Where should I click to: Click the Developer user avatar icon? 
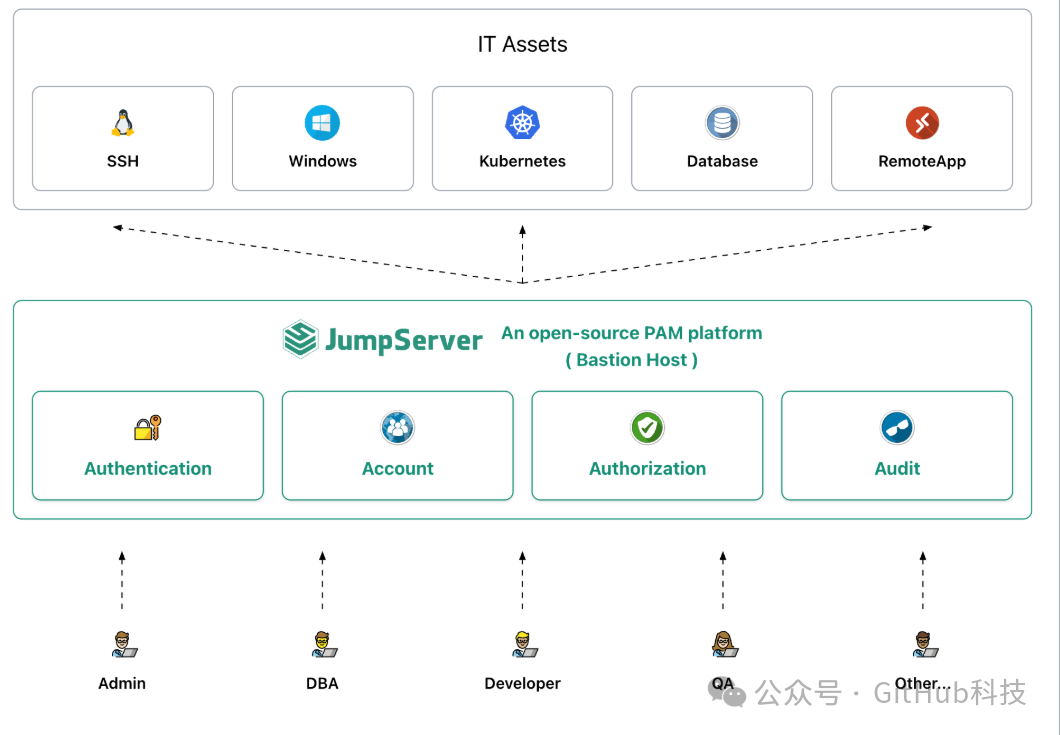coord(524,644)
